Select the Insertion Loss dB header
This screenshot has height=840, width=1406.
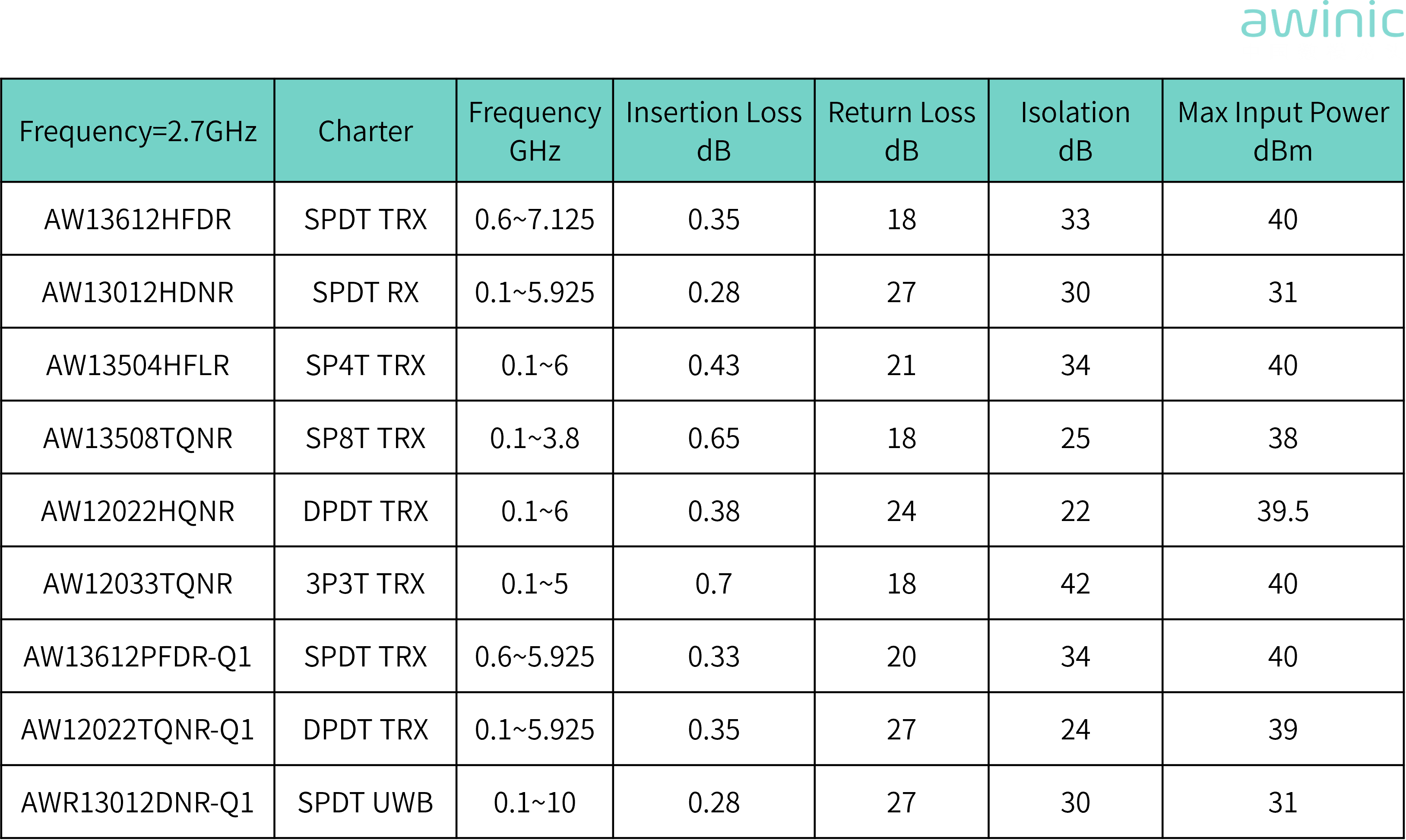point(713,131)
